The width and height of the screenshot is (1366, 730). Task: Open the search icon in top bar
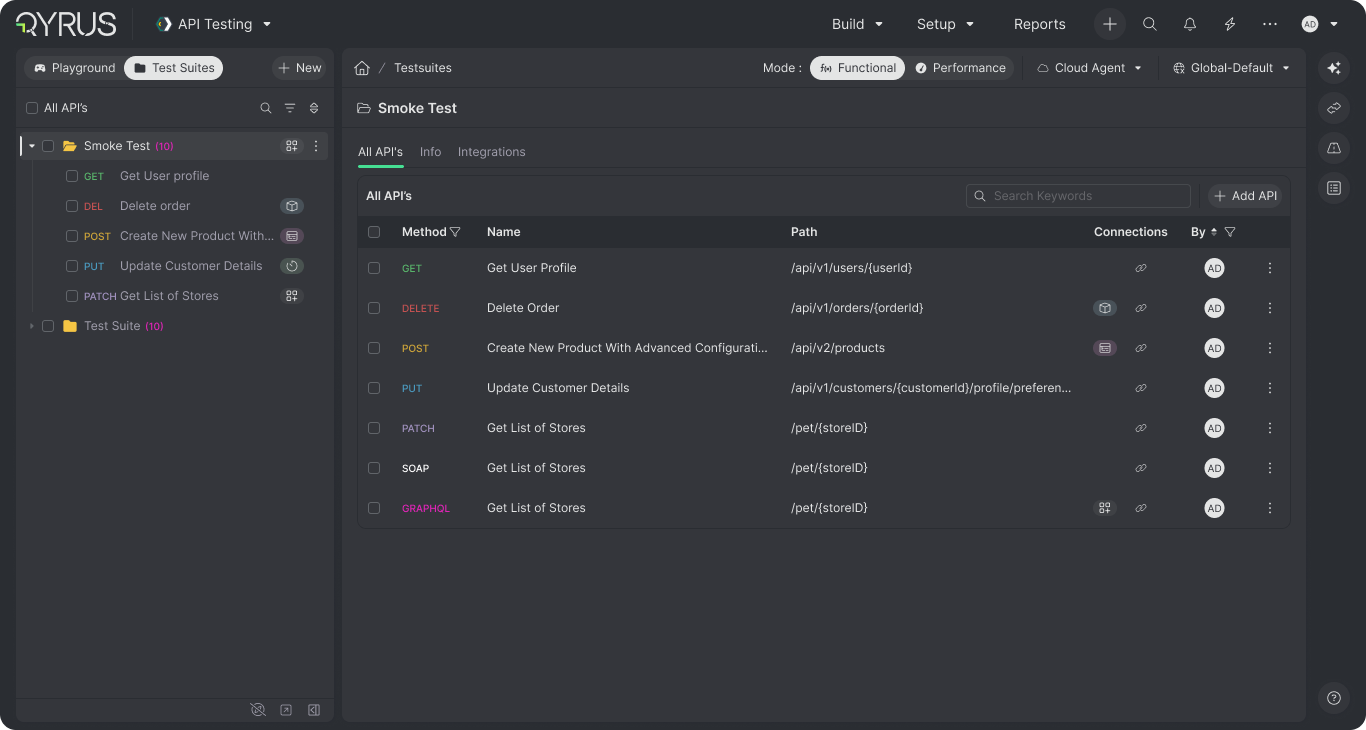click(x=1150, y=24)
